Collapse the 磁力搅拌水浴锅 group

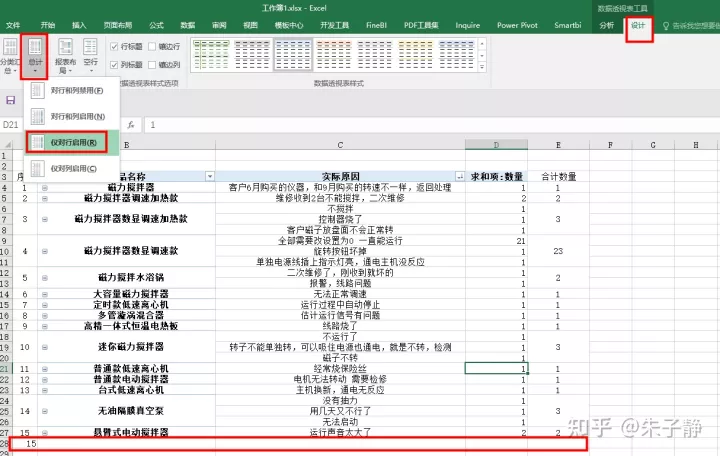(45, 278)
